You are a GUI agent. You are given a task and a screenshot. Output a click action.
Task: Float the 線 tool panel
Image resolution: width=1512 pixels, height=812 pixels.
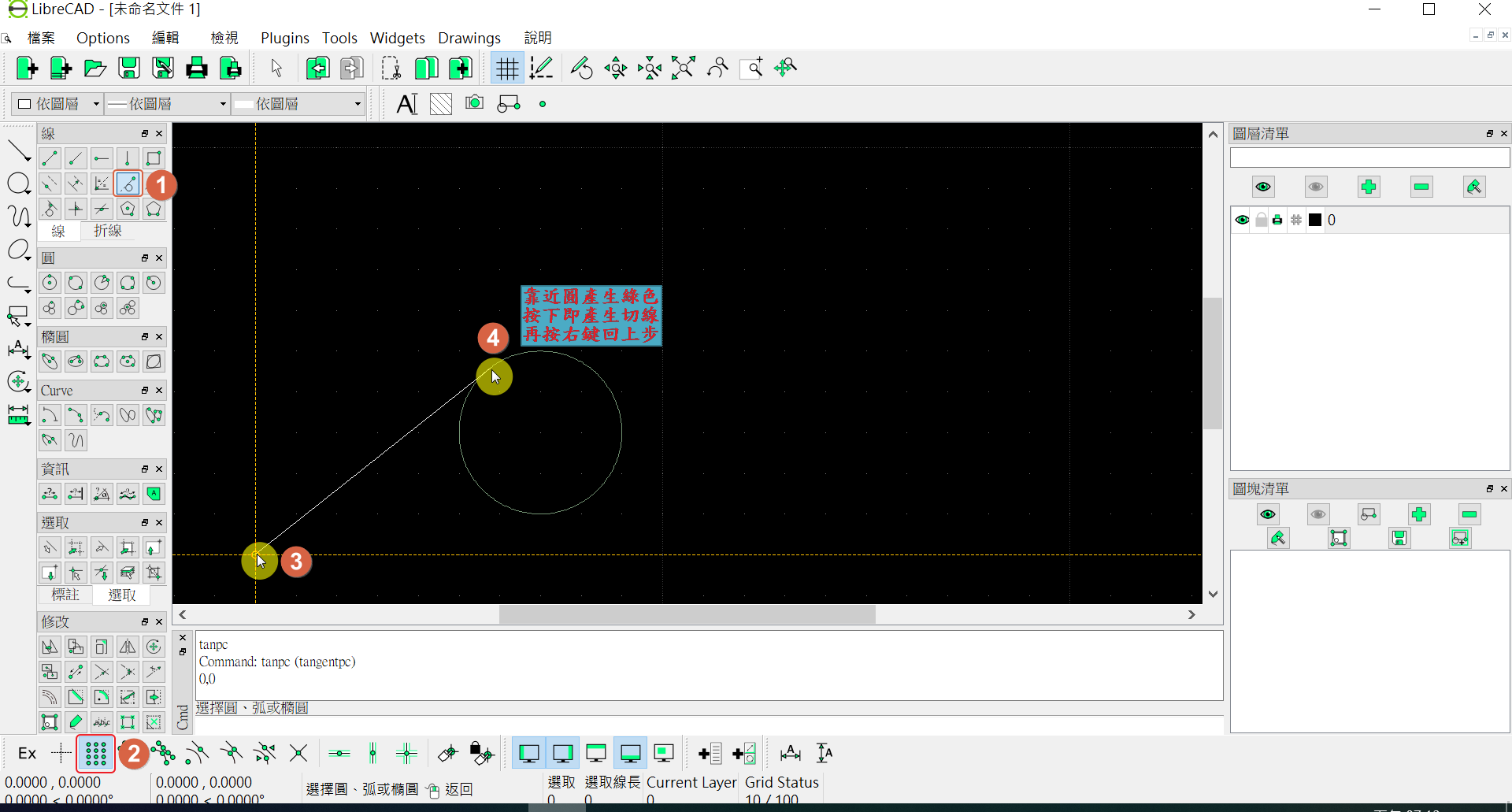click(145, 134)
